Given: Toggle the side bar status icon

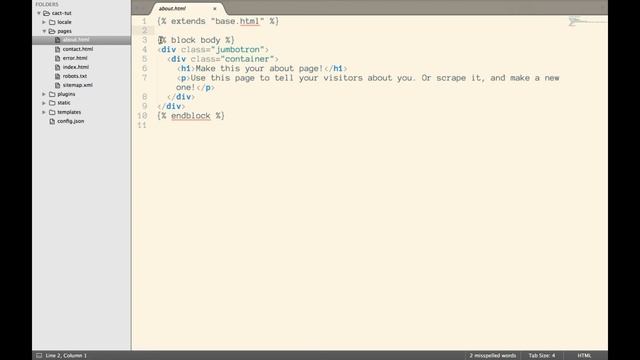Looking at the screenshot, I should click(39, 356).
